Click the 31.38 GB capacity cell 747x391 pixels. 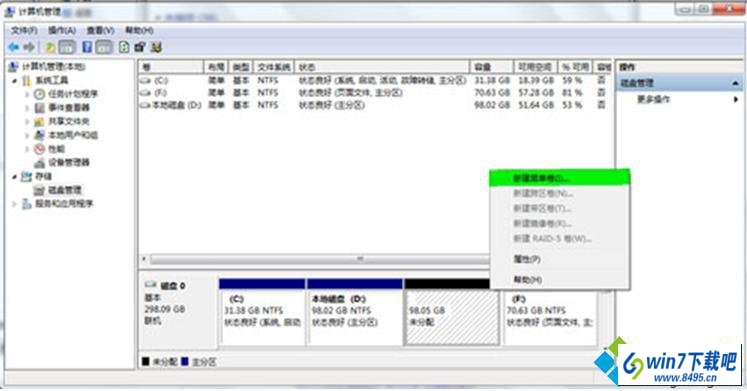[492, 80]
